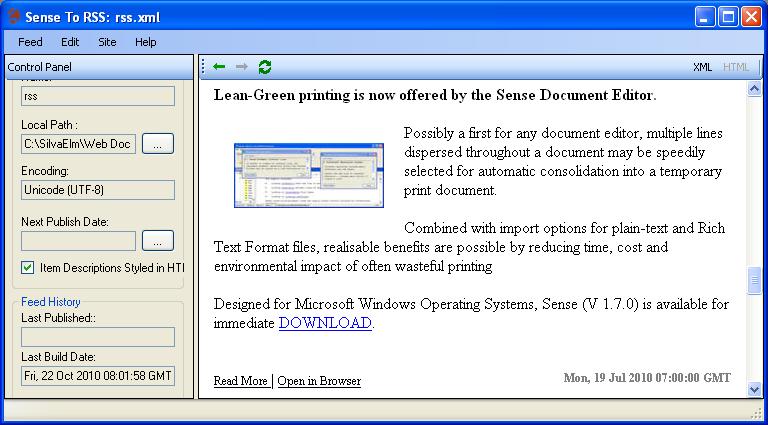The image size is (768, 425).
Task: Click the Mon, 19 Jul 2010 date text
Action: pyautogui.click(x=647, y=378)
